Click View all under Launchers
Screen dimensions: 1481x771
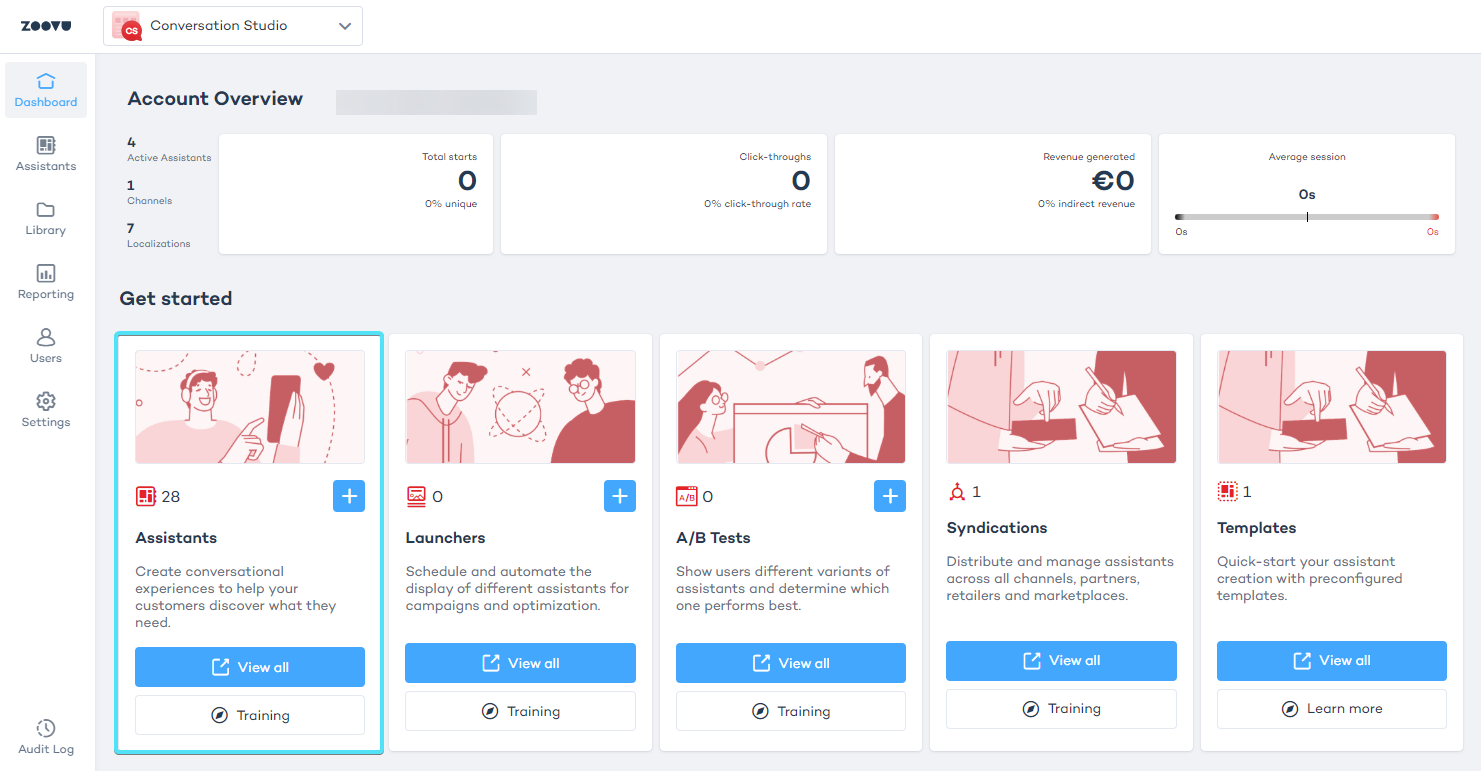(520, 663)
